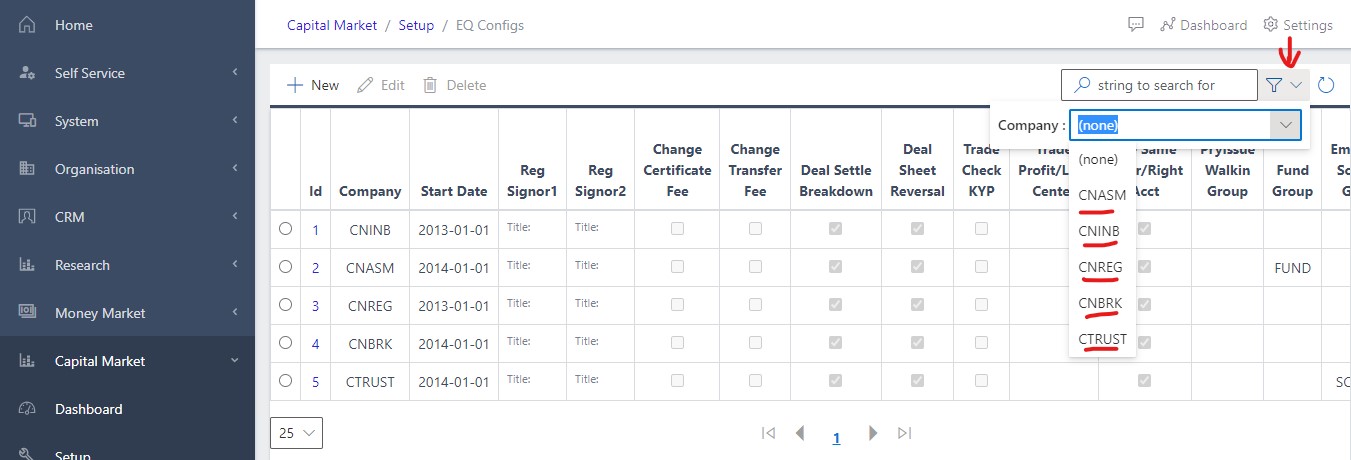The width and height of the screenshot is (1351, 460).
Task: Expand the CRM menu chevron
Action: pos(234,217)
